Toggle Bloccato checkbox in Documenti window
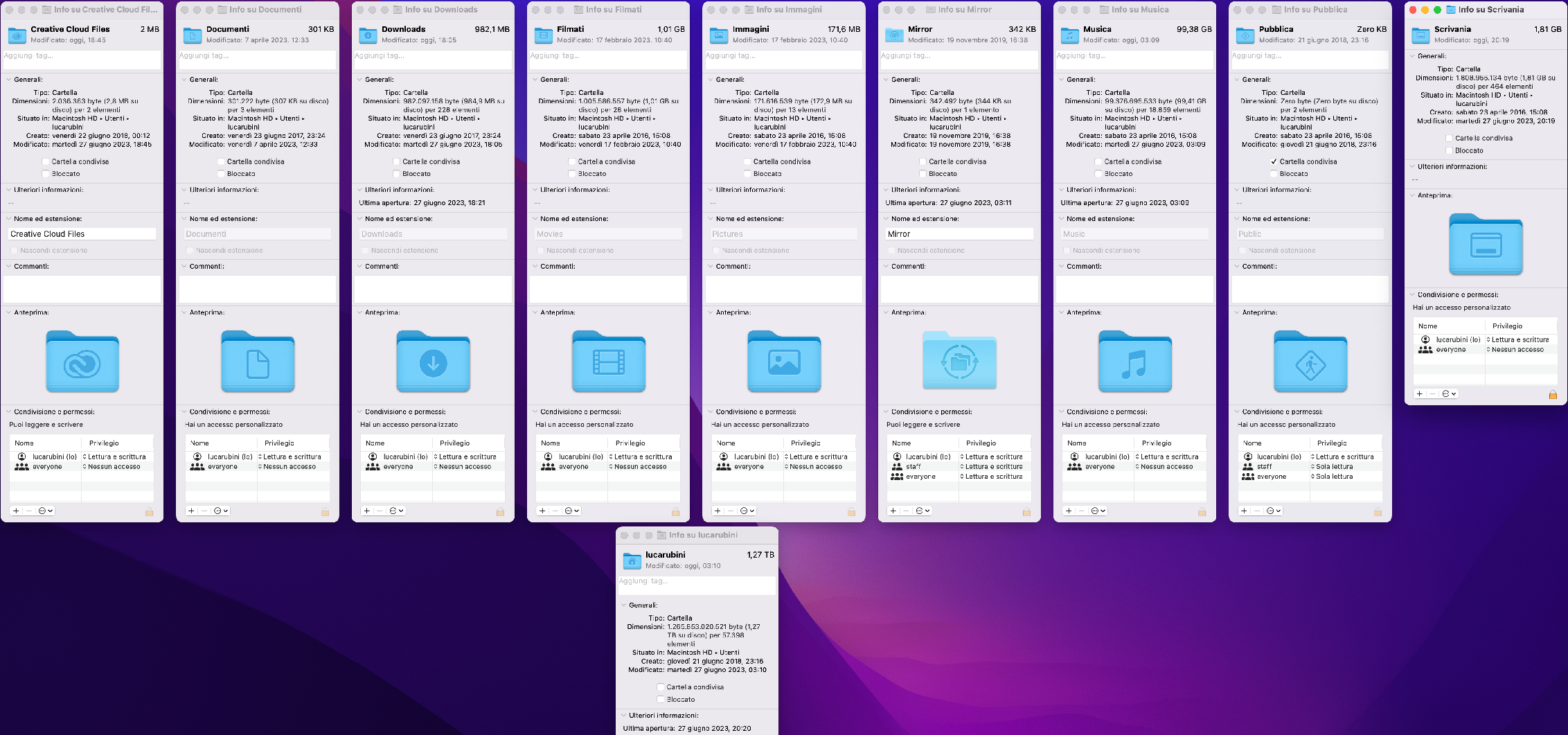 click(222, 174)
